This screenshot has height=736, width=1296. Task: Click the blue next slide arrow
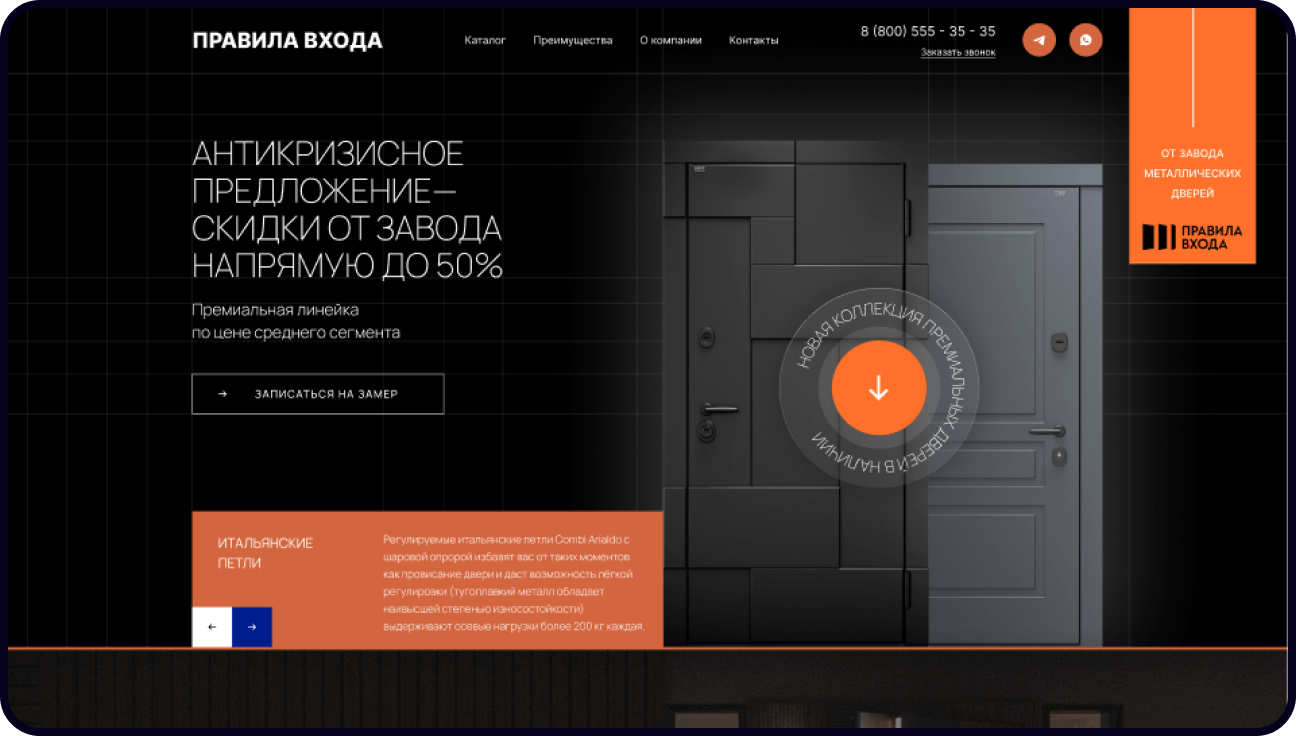tap(252, 627)
